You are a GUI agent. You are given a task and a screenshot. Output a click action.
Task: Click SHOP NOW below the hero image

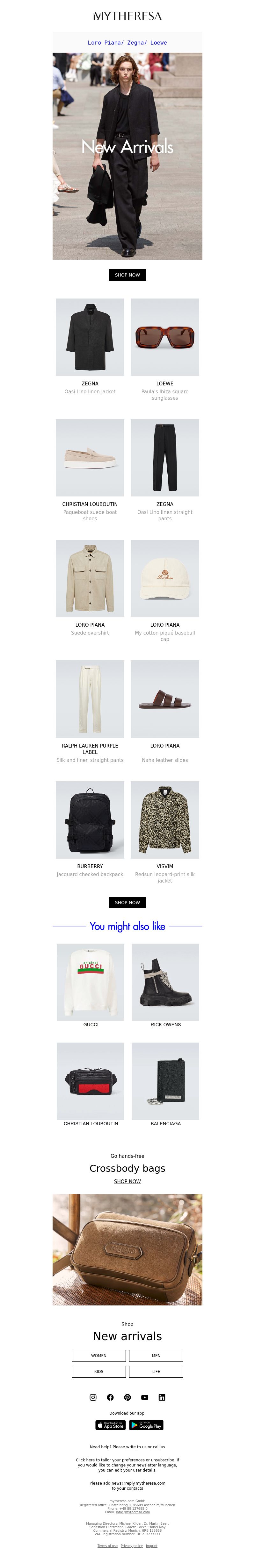click(x=127, y=275)
